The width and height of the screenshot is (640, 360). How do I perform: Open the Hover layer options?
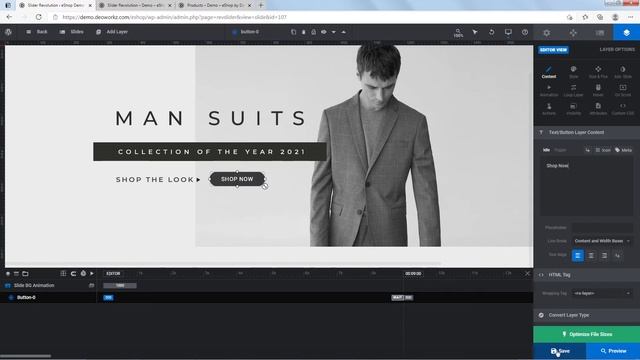598,91
